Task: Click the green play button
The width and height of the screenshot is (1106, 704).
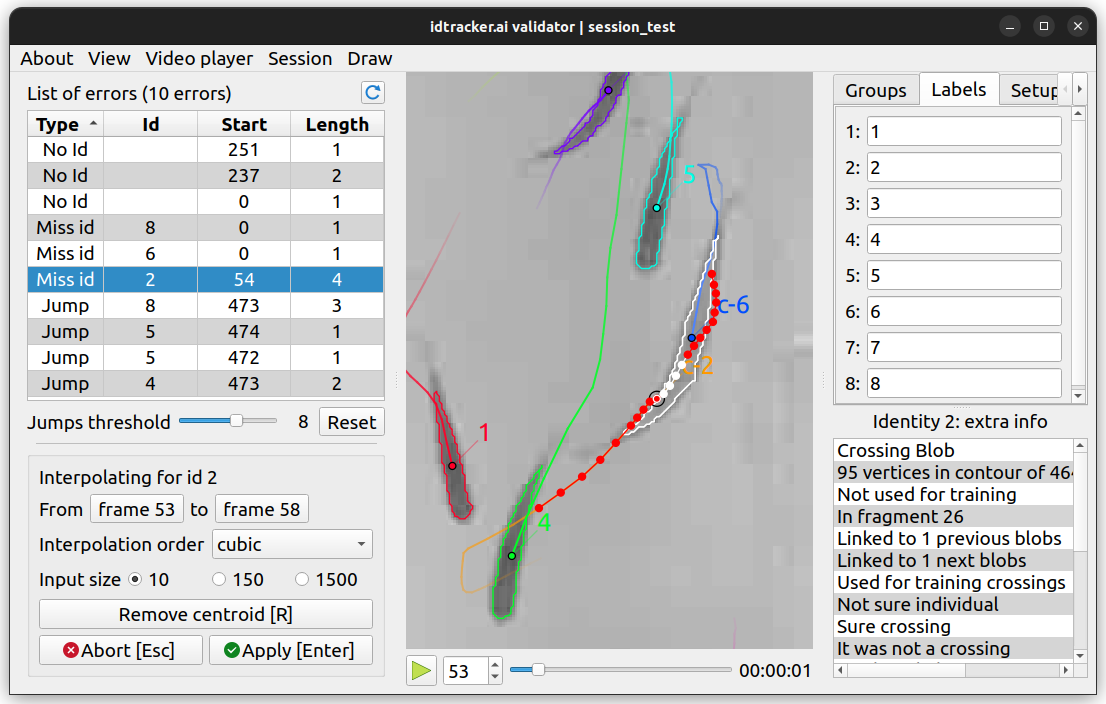Action: click(421, 670)
